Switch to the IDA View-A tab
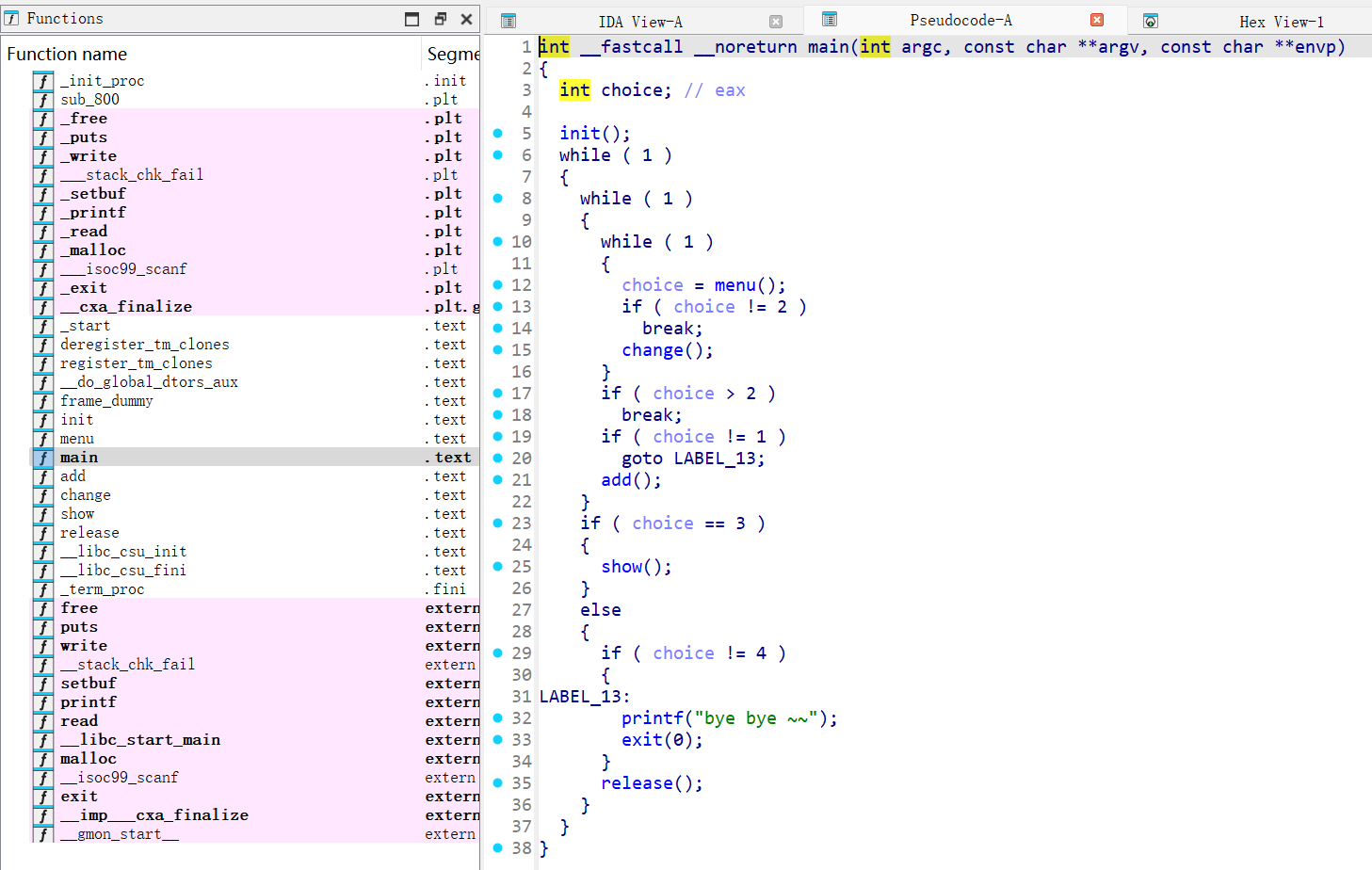The width and height of the screenshot is (1372, 870). 640,21
